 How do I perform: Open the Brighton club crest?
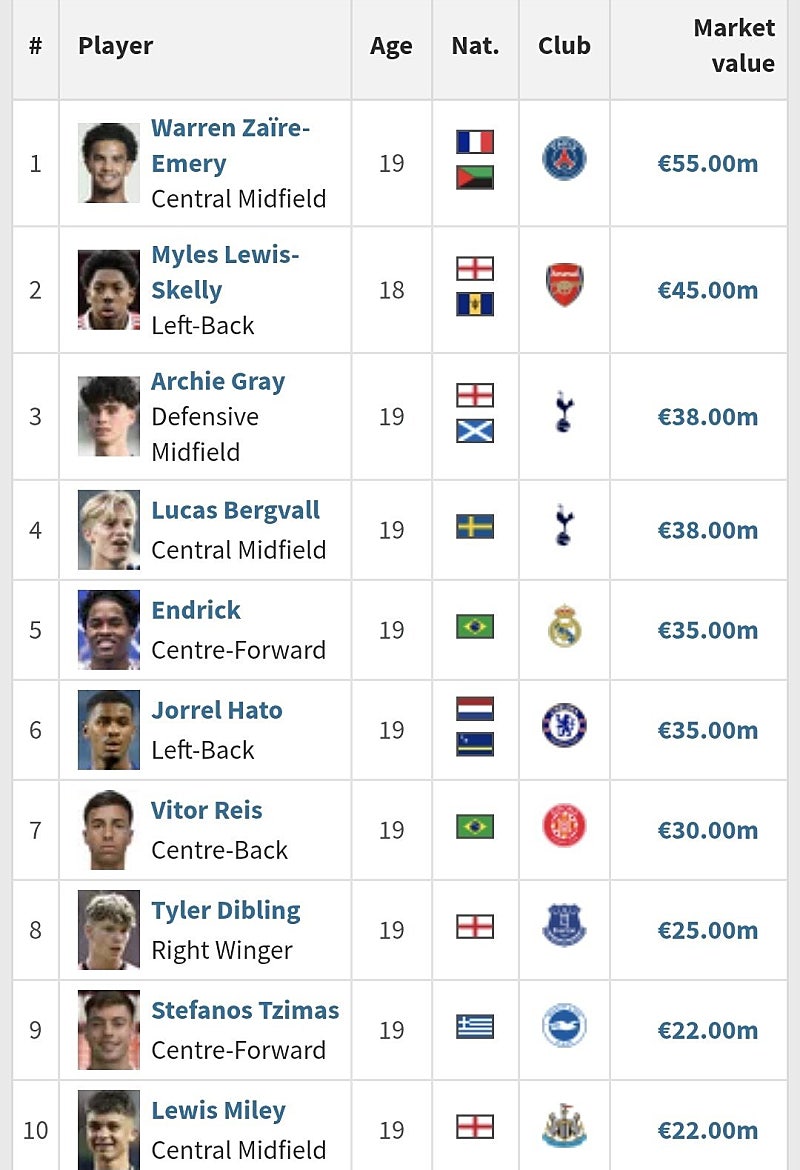pos(564,1027)
